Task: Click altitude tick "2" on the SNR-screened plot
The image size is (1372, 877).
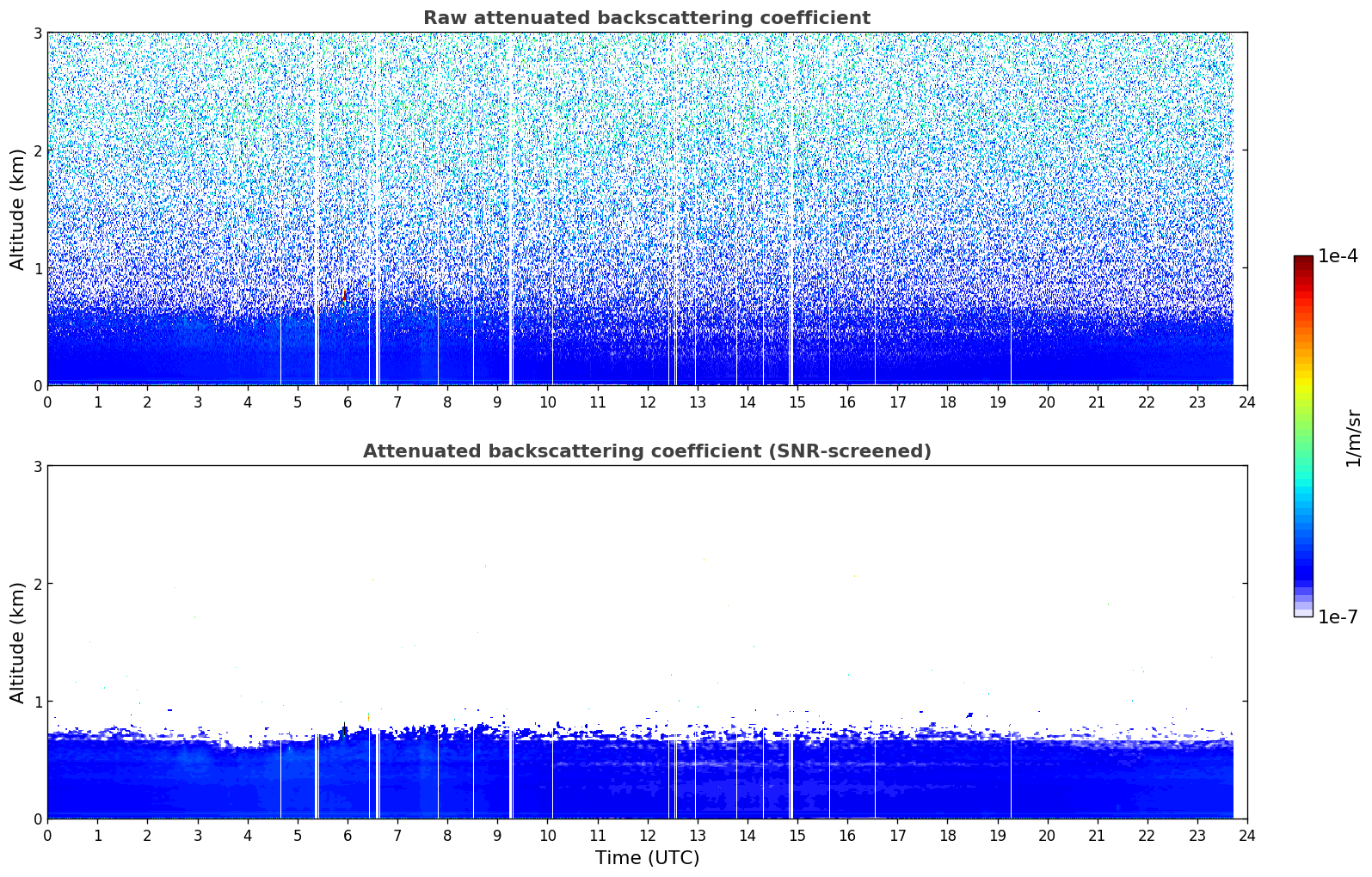Action: [x=38, y=585]
